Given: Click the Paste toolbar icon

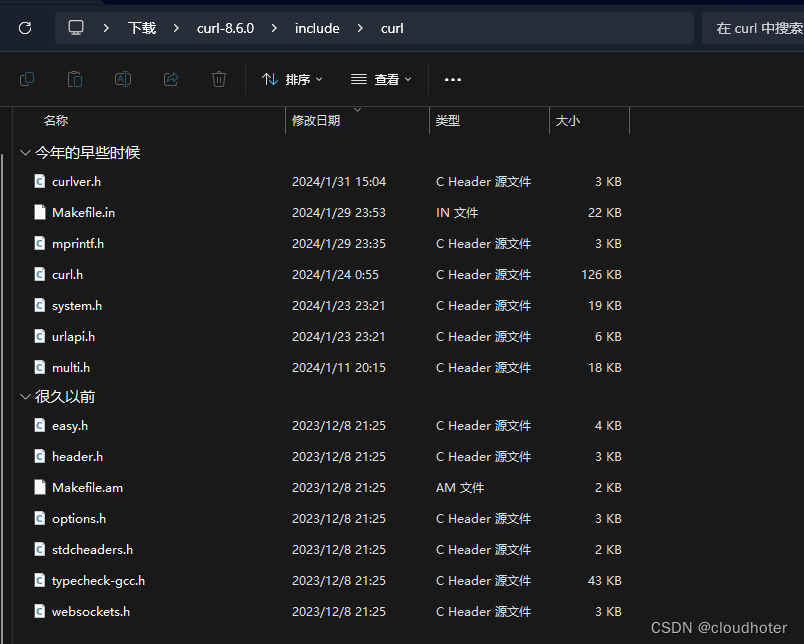Looking at the screenshot, I should pyautogui.click(x=75, y=79).
